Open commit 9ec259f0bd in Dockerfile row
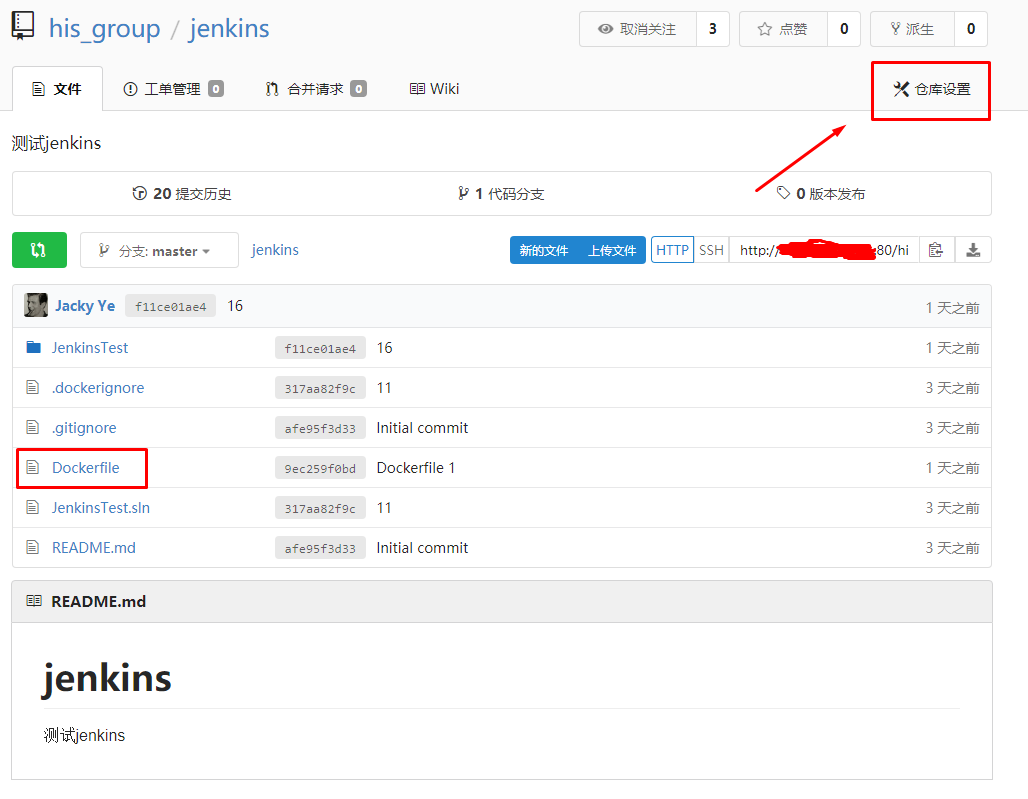The image size is (1028, 799). [x=320, y=469]
